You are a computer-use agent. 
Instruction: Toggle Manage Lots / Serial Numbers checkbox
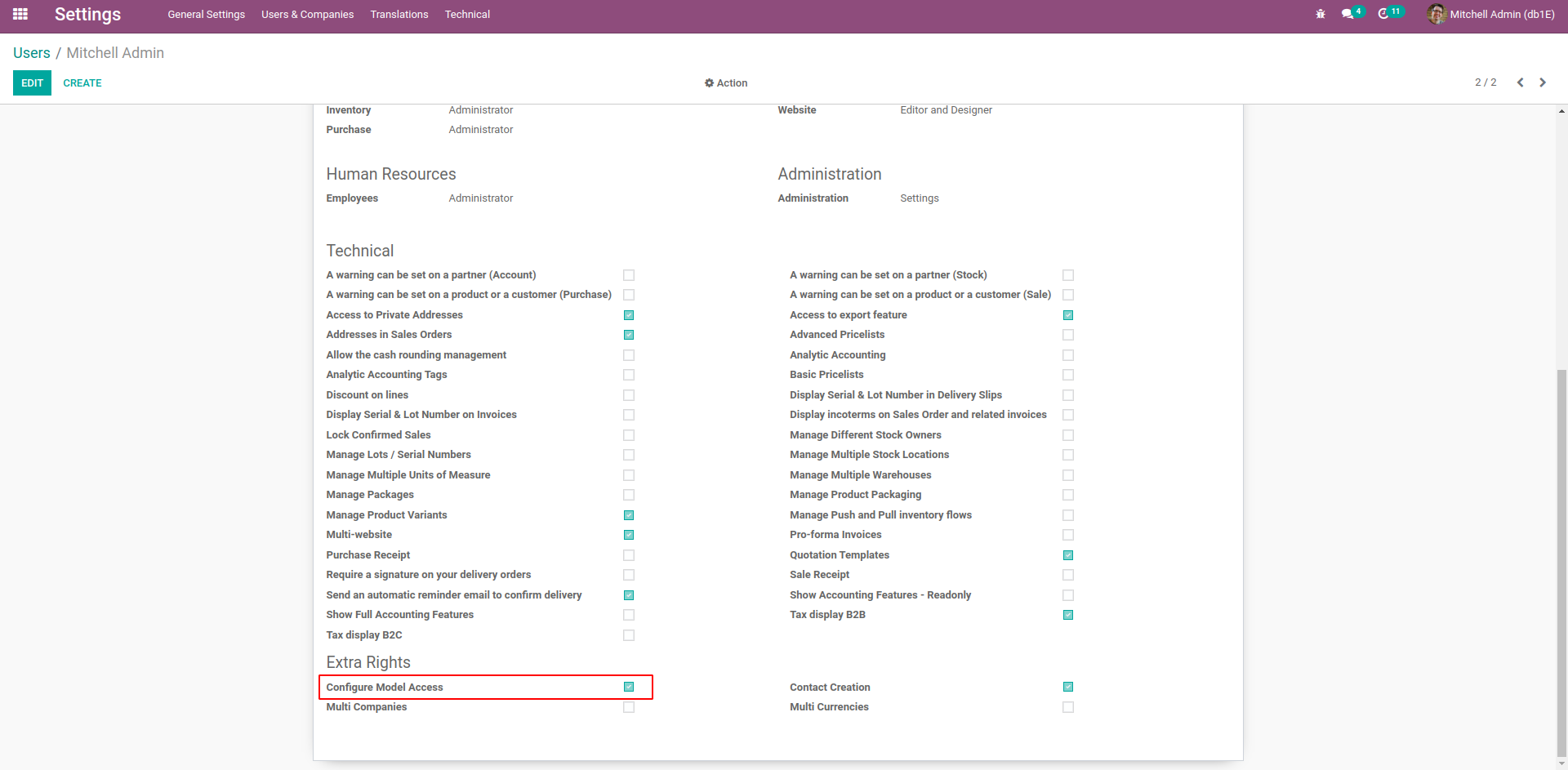(x=629, y=455)
